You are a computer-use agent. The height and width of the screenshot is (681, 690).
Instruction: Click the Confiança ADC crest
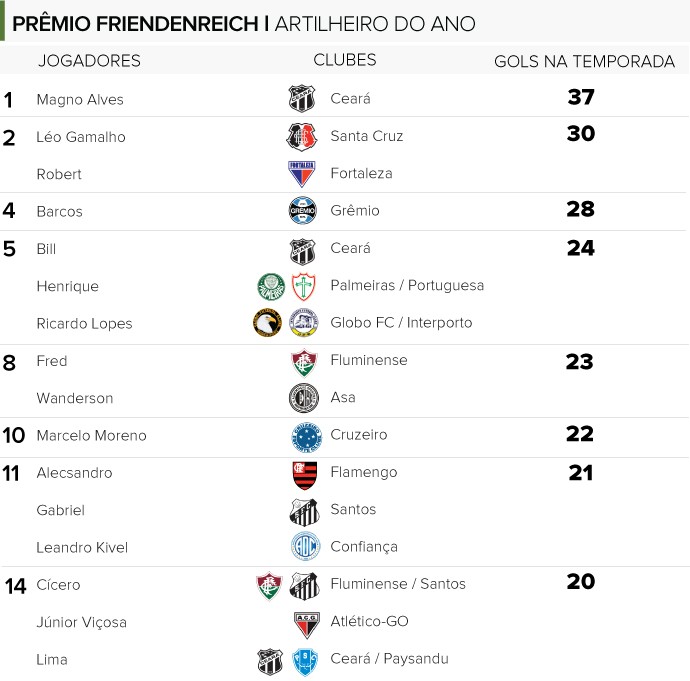305,546
